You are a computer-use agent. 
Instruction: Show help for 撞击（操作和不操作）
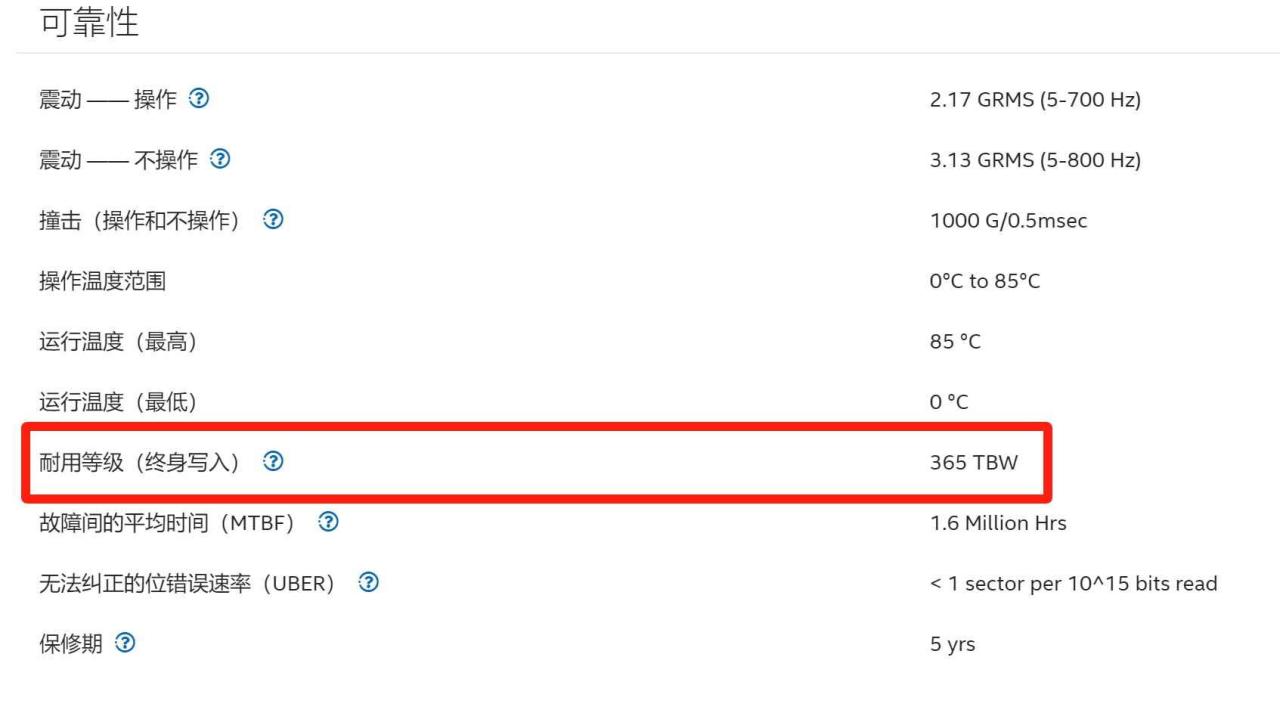pyautogui.click(x=272, y=221)
